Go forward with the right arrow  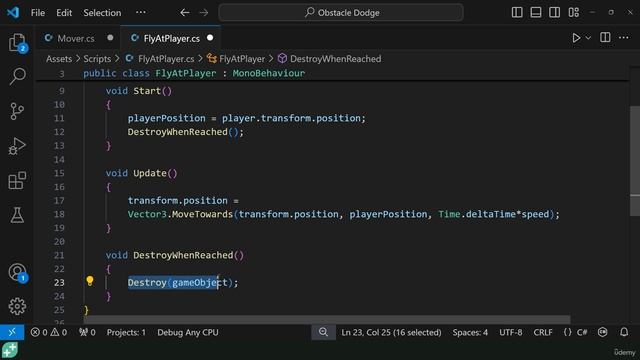[204, 13]
